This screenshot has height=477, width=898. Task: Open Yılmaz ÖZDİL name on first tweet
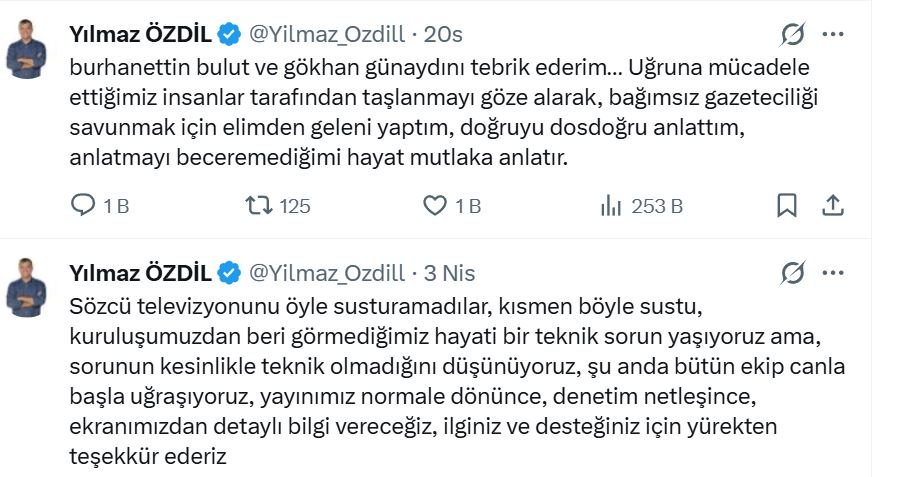pos(140,35)
